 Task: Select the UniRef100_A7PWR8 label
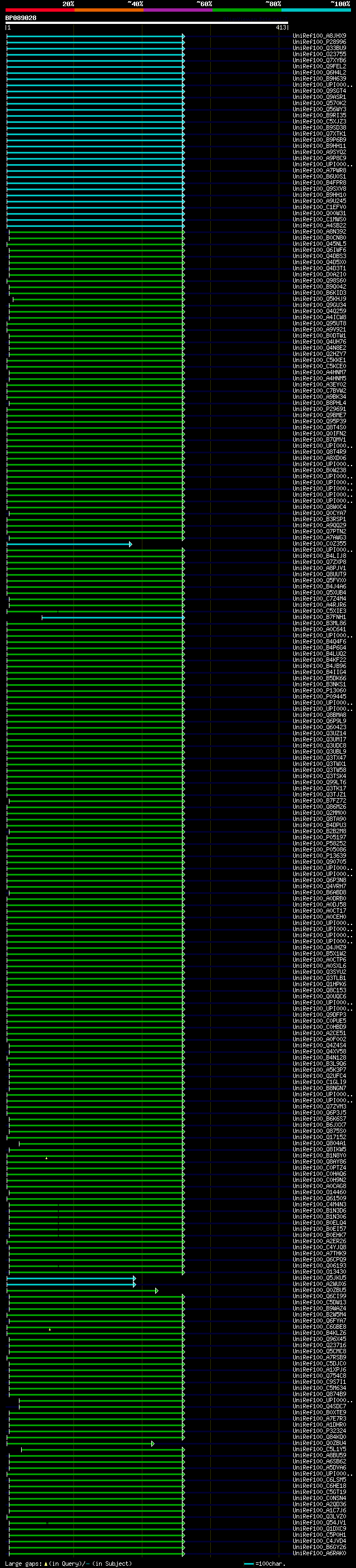point(319,170)
